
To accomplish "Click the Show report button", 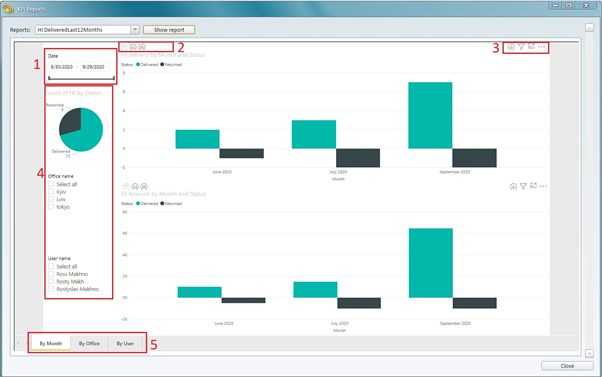I will click(169, 30).
